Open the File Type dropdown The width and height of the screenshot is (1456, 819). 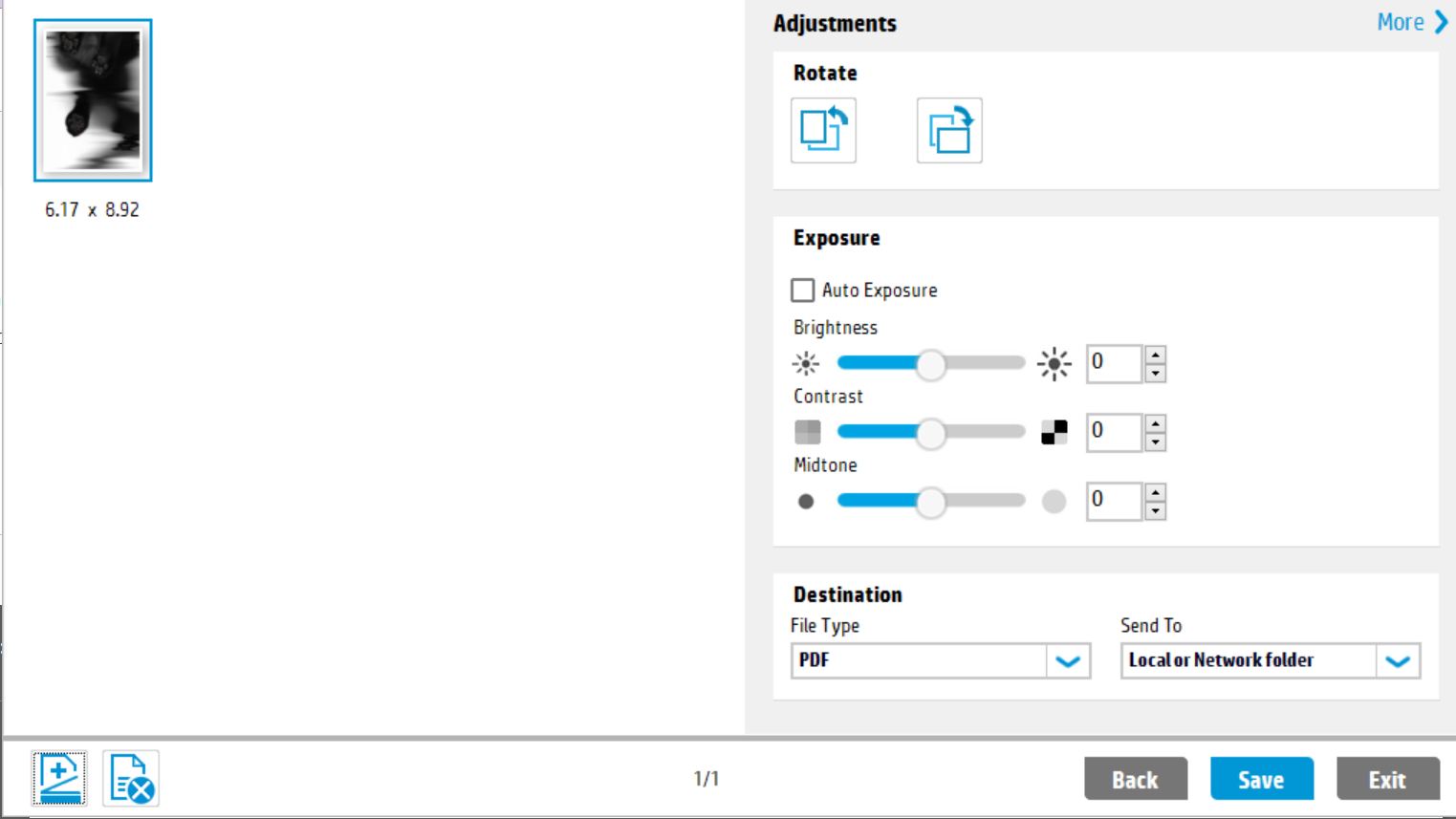coord(1068,661)
